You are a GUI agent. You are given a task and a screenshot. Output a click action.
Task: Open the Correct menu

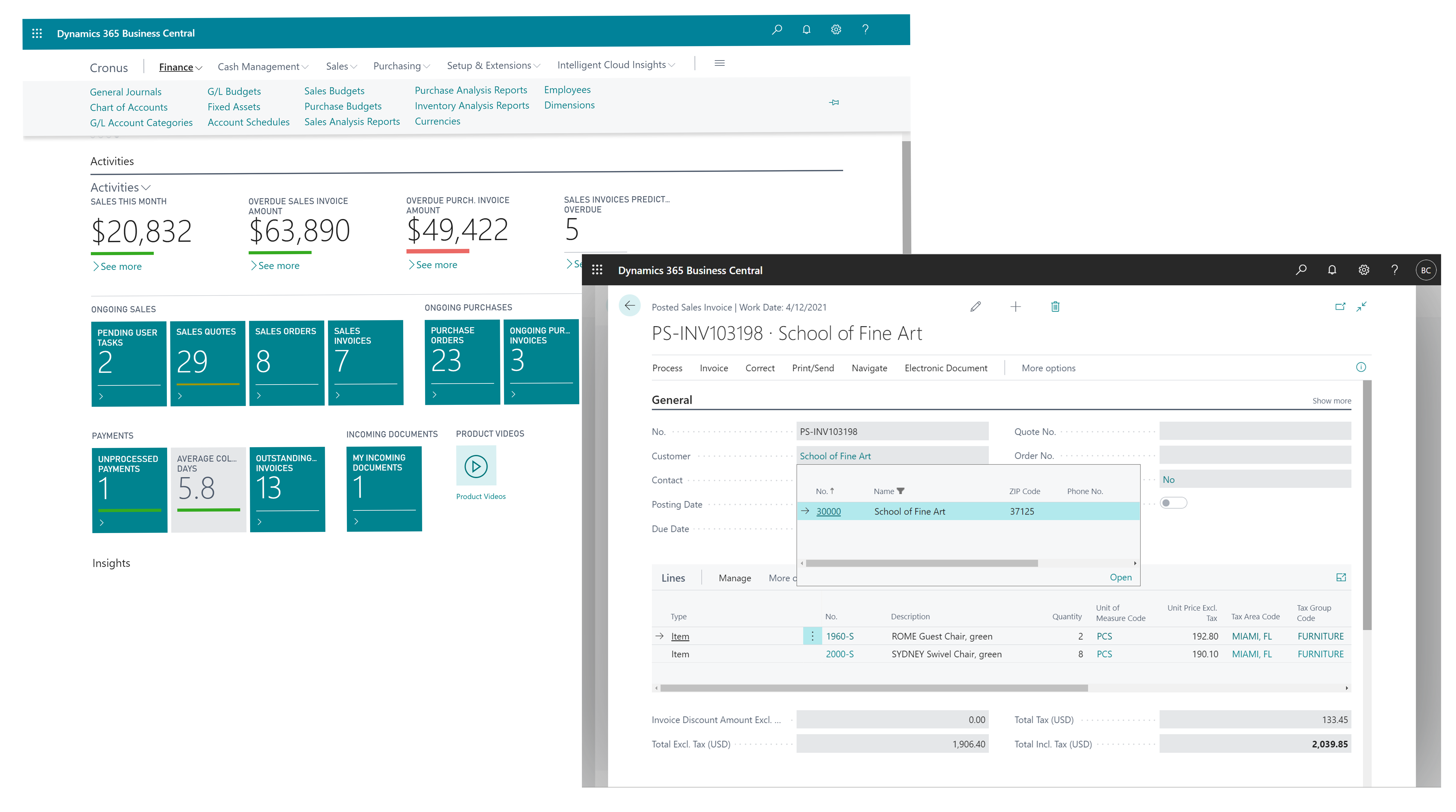pos(760,368)
